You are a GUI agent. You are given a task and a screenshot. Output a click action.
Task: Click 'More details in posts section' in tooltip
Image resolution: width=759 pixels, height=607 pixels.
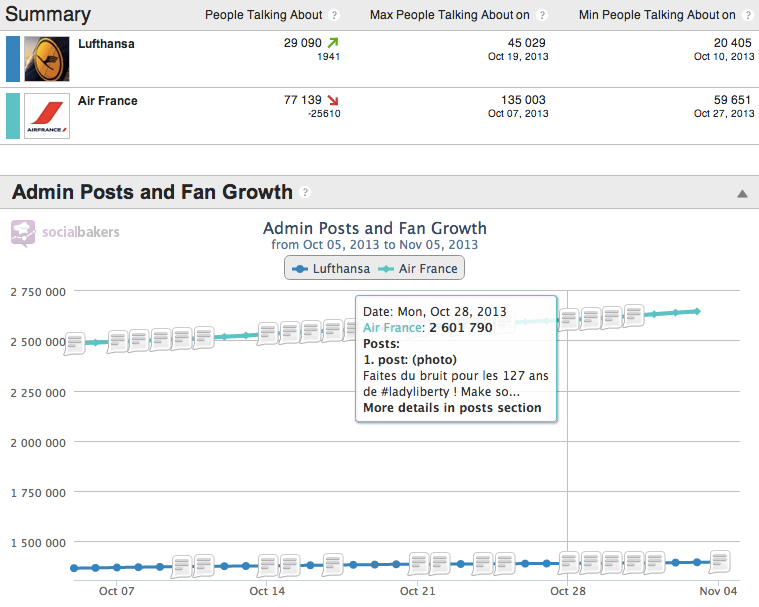pyautogui.click(x=452, y=408)
